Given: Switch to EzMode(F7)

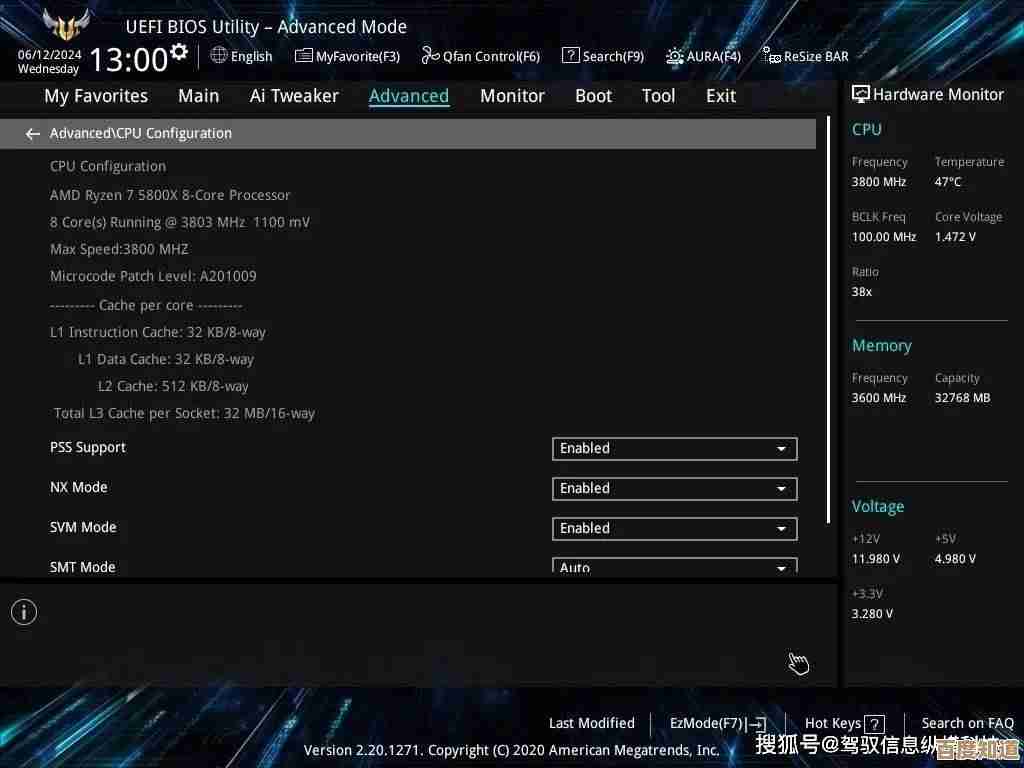Looking at the screenshot, I should click(716, 723).
